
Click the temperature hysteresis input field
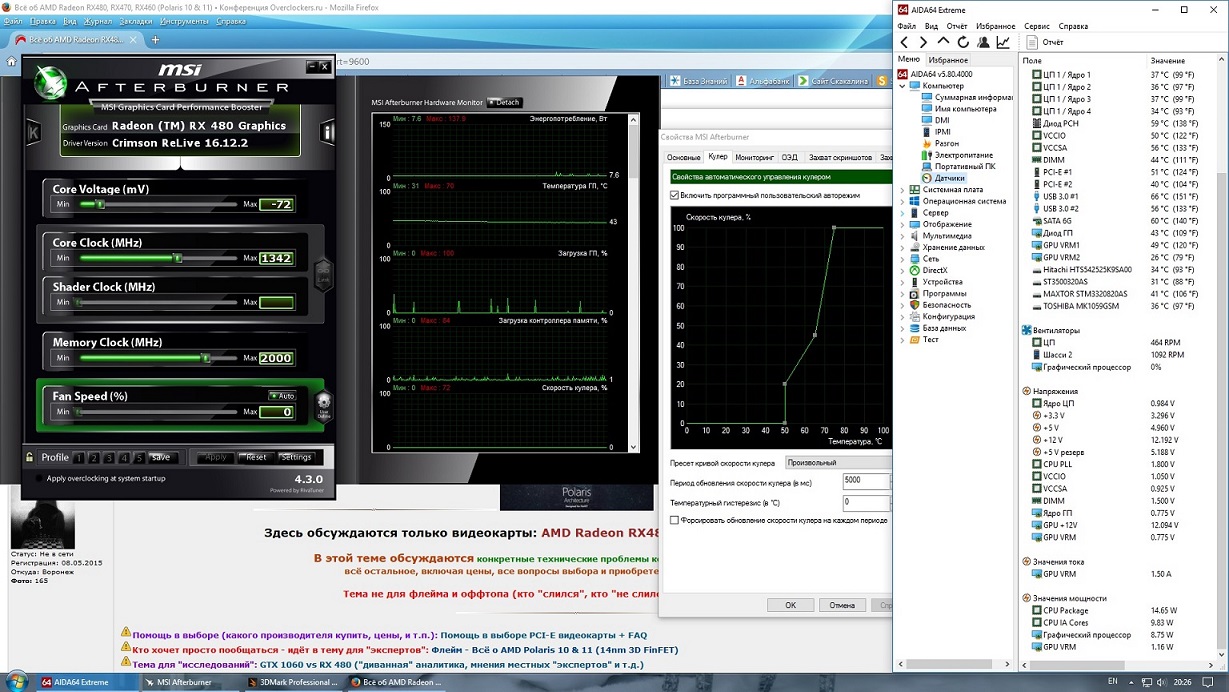coord(865,502)
